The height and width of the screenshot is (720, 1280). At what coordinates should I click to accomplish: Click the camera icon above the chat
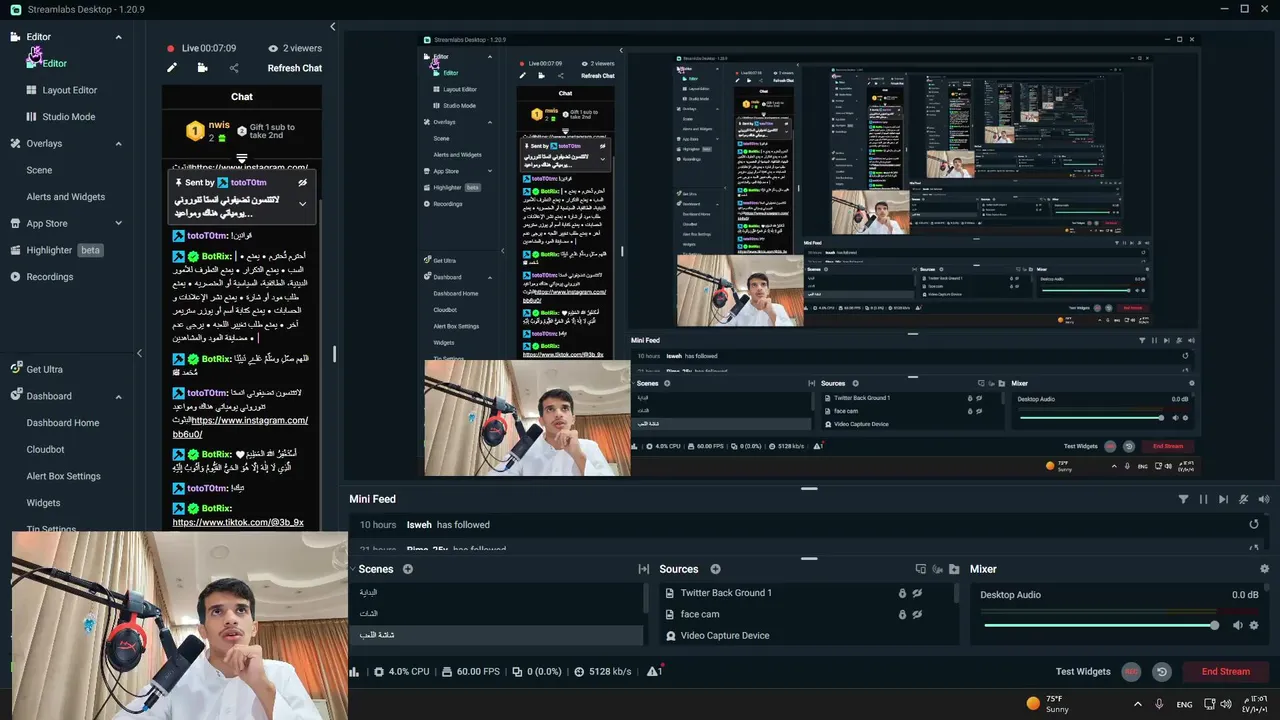[203, 68]
